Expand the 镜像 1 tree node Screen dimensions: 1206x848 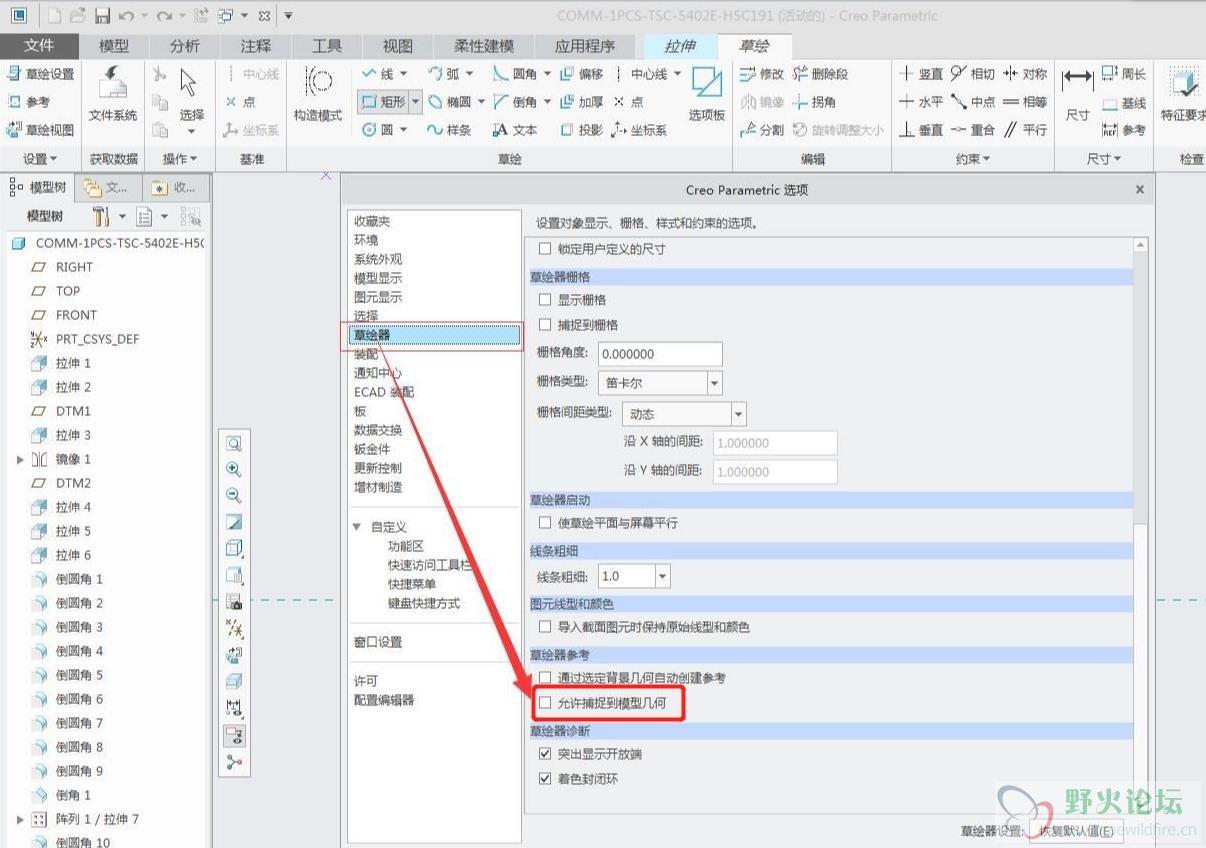(x=19, y=459)
